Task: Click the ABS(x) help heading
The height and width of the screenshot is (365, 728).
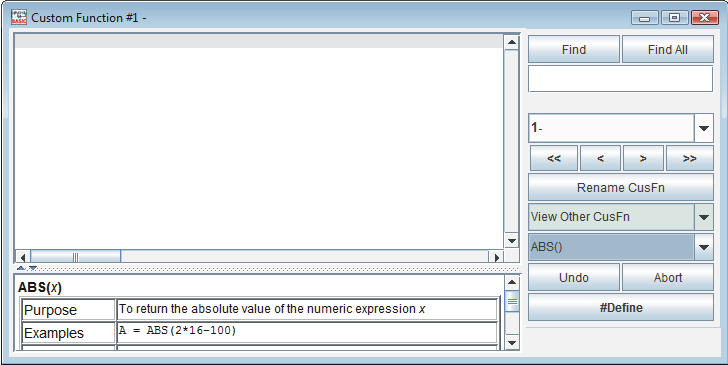Action: click(40, 287)
